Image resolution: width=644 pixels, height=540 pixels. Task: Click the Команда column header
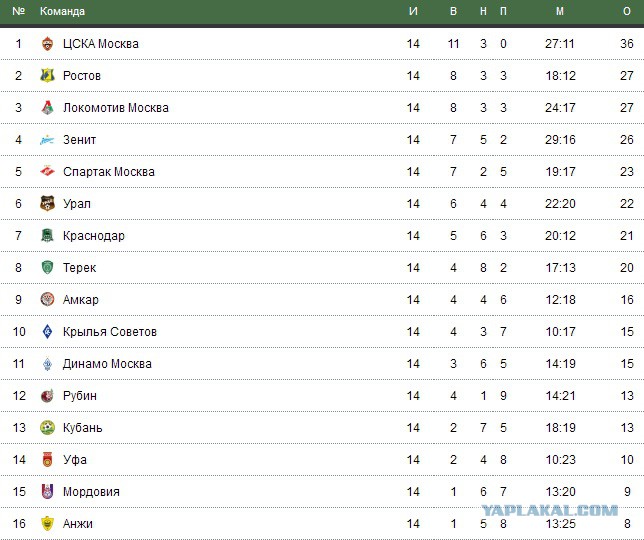pyautogui.click(x=62, y=12)
